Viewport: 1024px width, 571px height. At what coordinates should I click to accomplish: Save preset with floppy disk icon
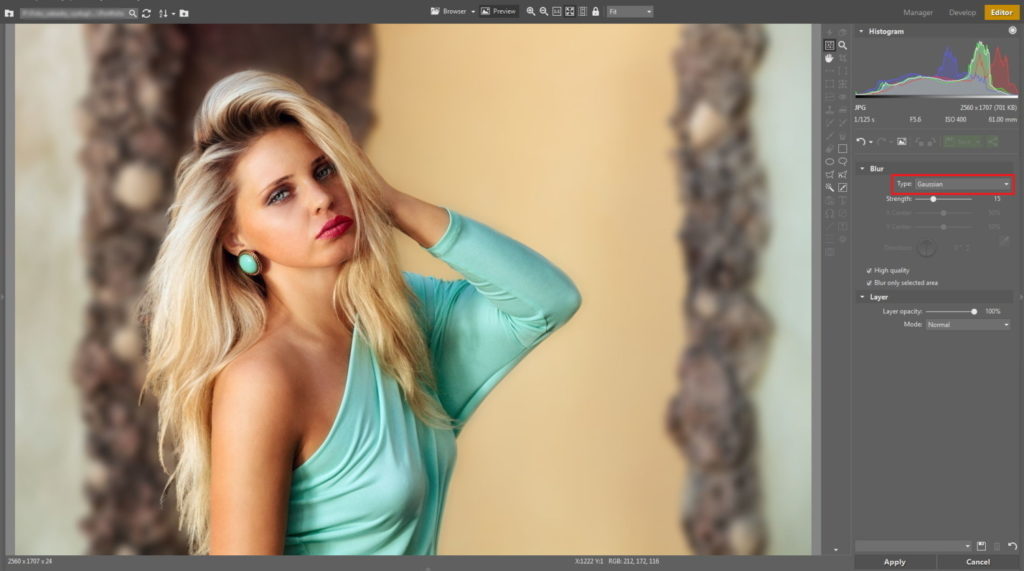(981, 546)
